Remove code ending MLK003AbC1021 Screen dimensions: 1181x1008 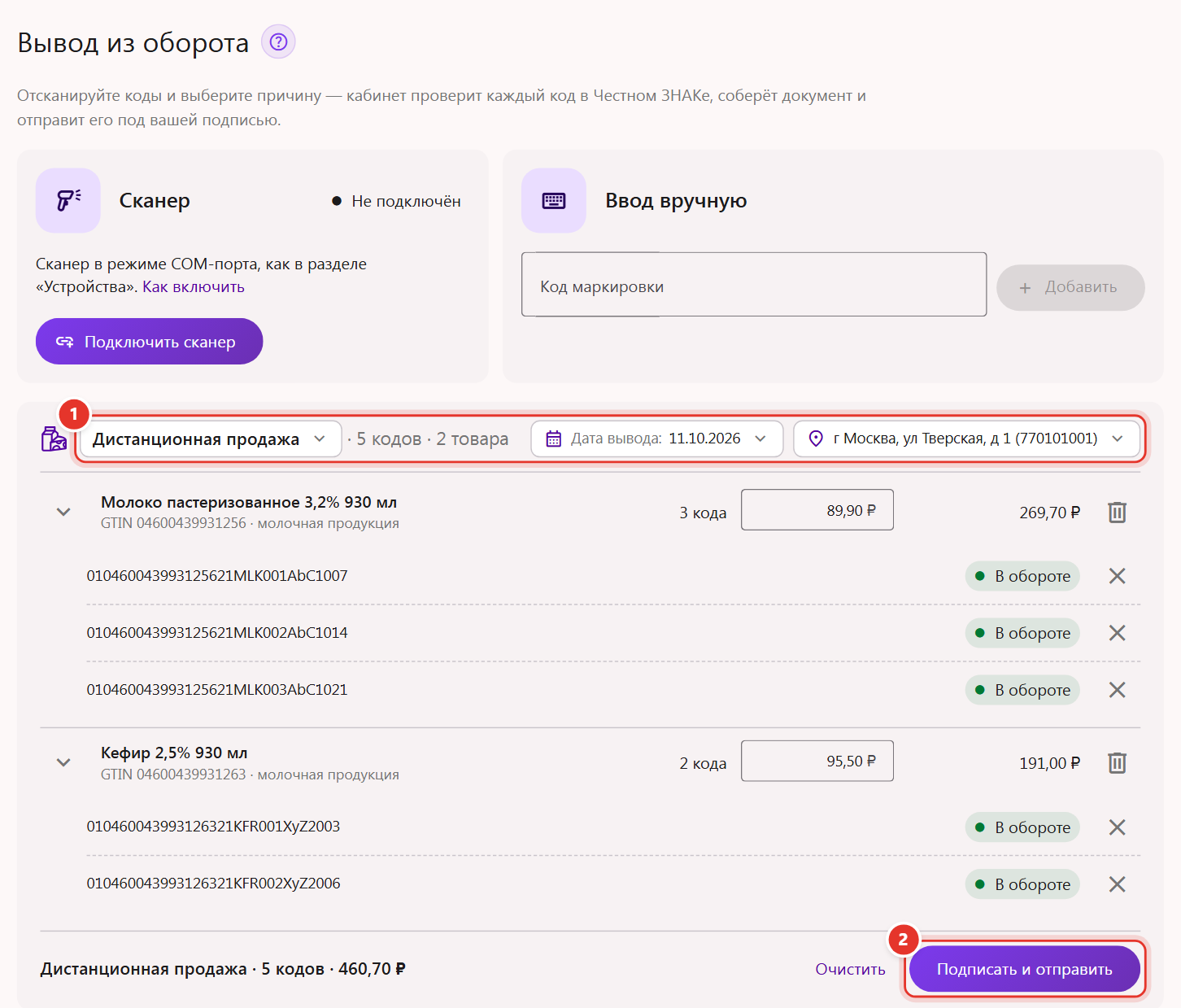[x=1118, y=690]
